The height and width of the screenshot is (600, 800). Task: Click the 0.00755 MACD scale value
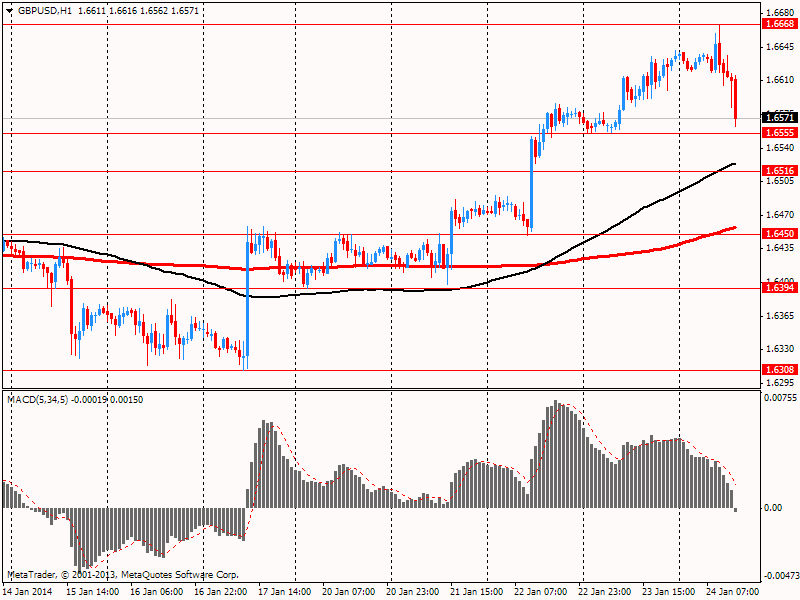779,399
